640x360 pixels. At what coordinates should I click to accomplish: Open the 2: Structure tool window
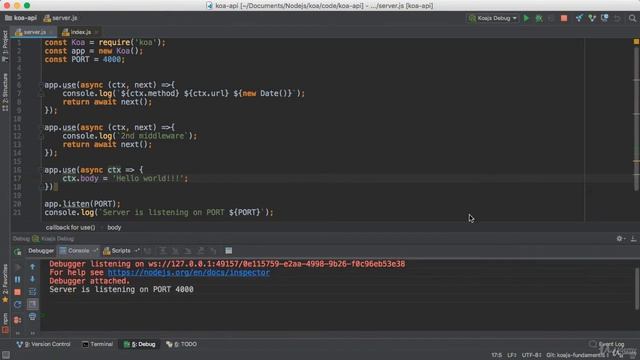(x=5, y=92)
